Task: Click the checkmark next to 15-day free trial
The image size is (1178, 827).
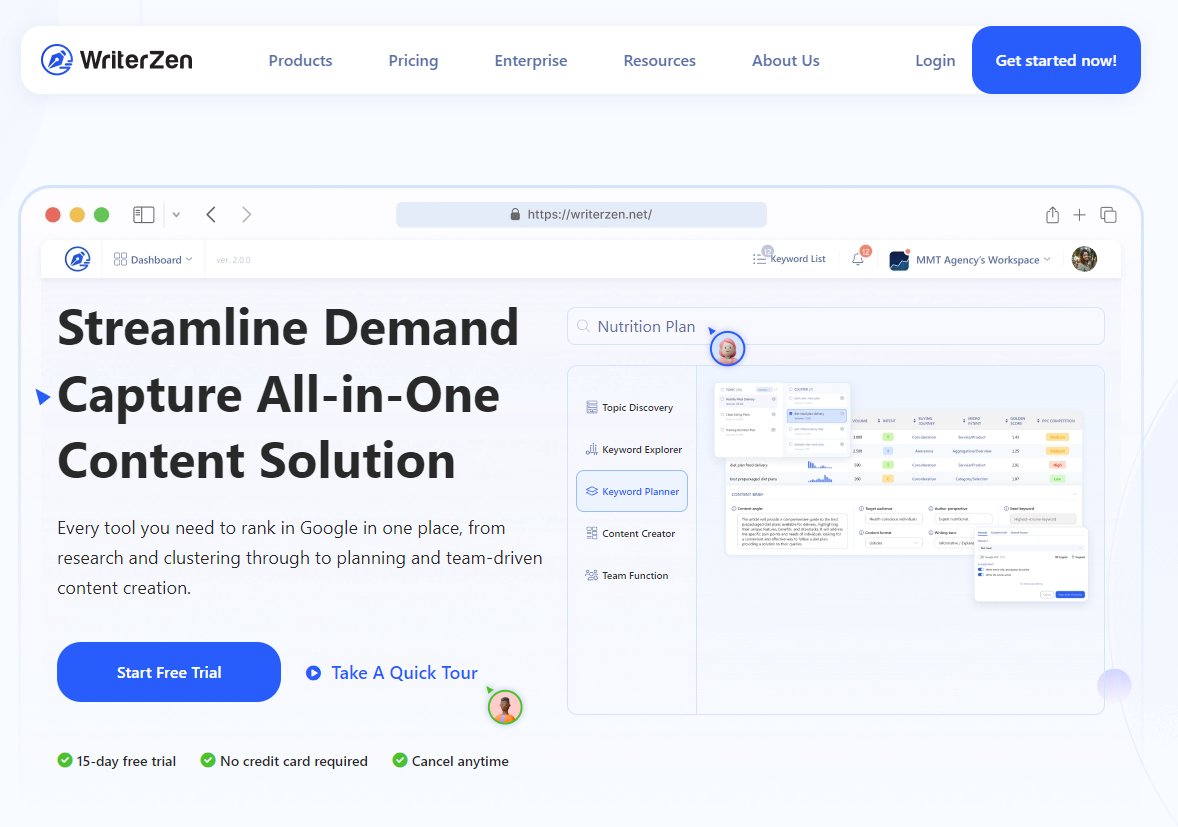Action: 63,761
